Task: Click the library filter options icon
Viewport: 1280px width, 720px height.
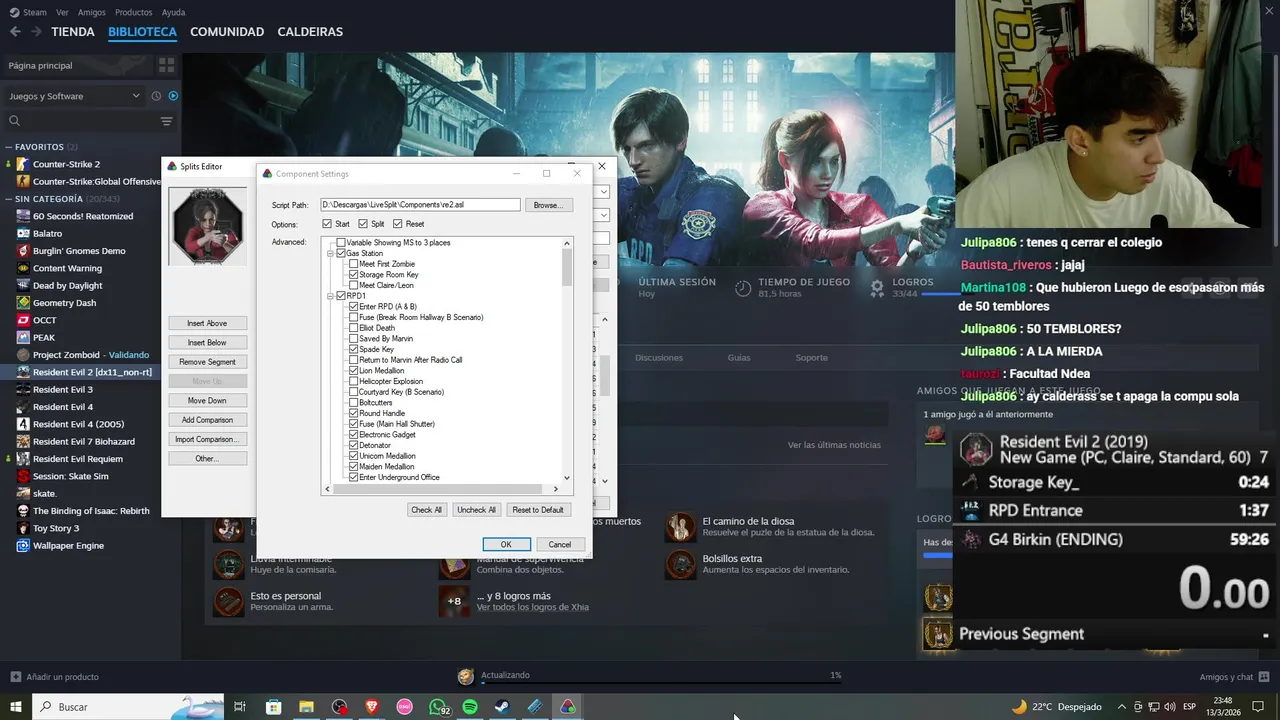Action: point(166,121)
